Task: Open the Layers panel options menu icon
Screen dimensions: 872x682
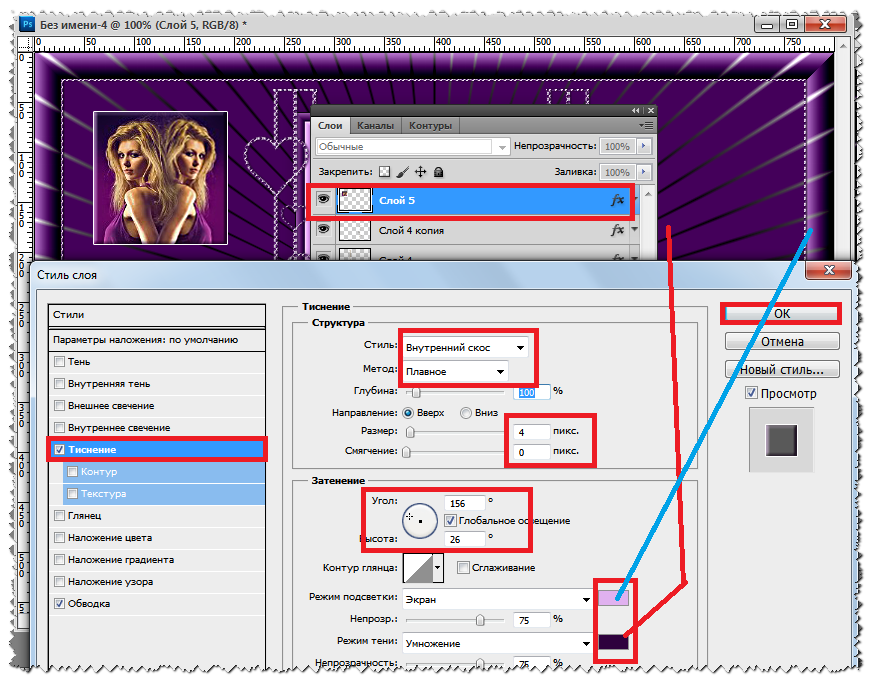Action: [x=646, y=126]
